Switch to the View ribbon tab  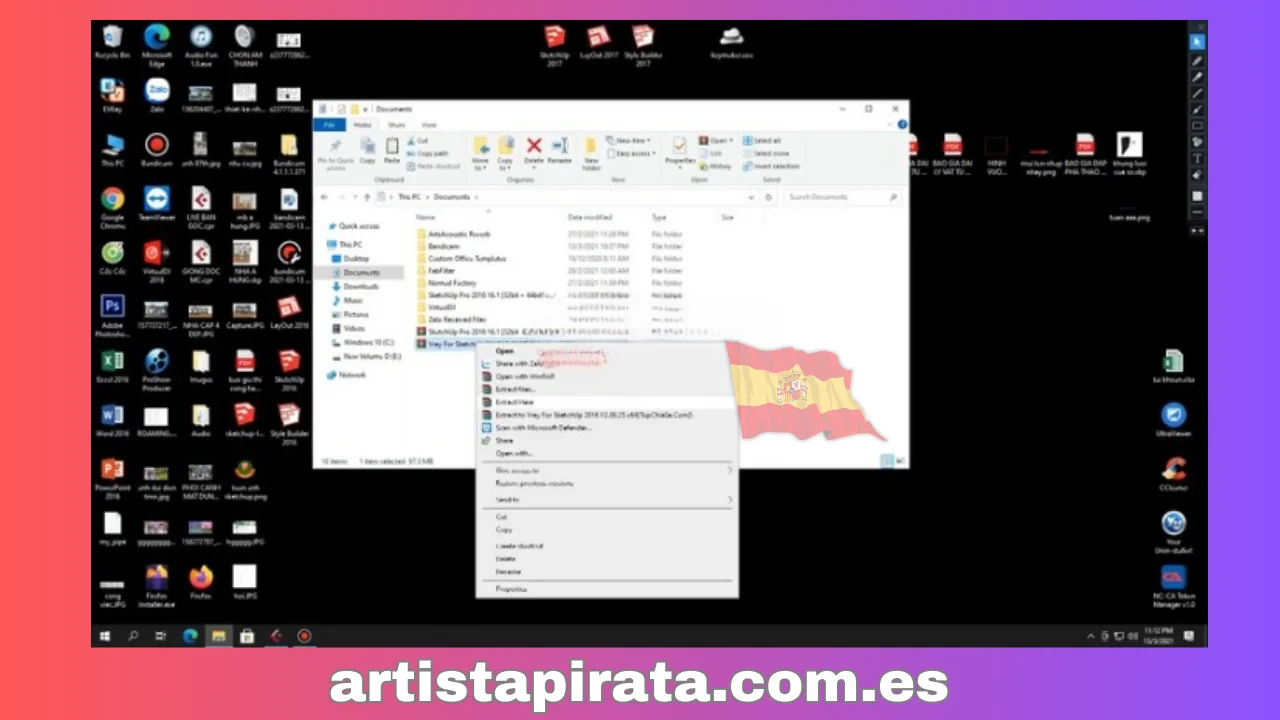(x=429, y=125)
